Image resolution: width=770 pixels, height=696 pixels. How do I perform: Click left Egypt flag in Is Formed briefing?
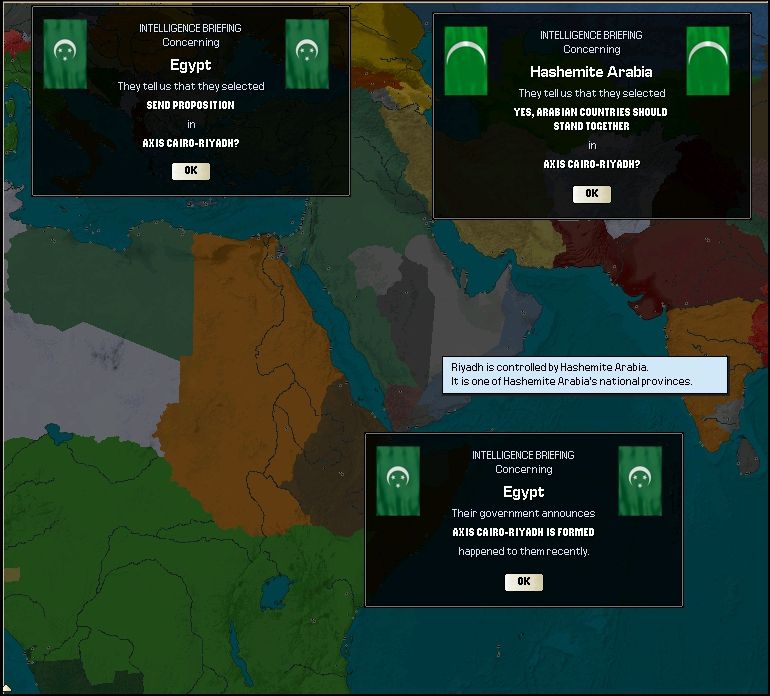click(x=398, y=481)
